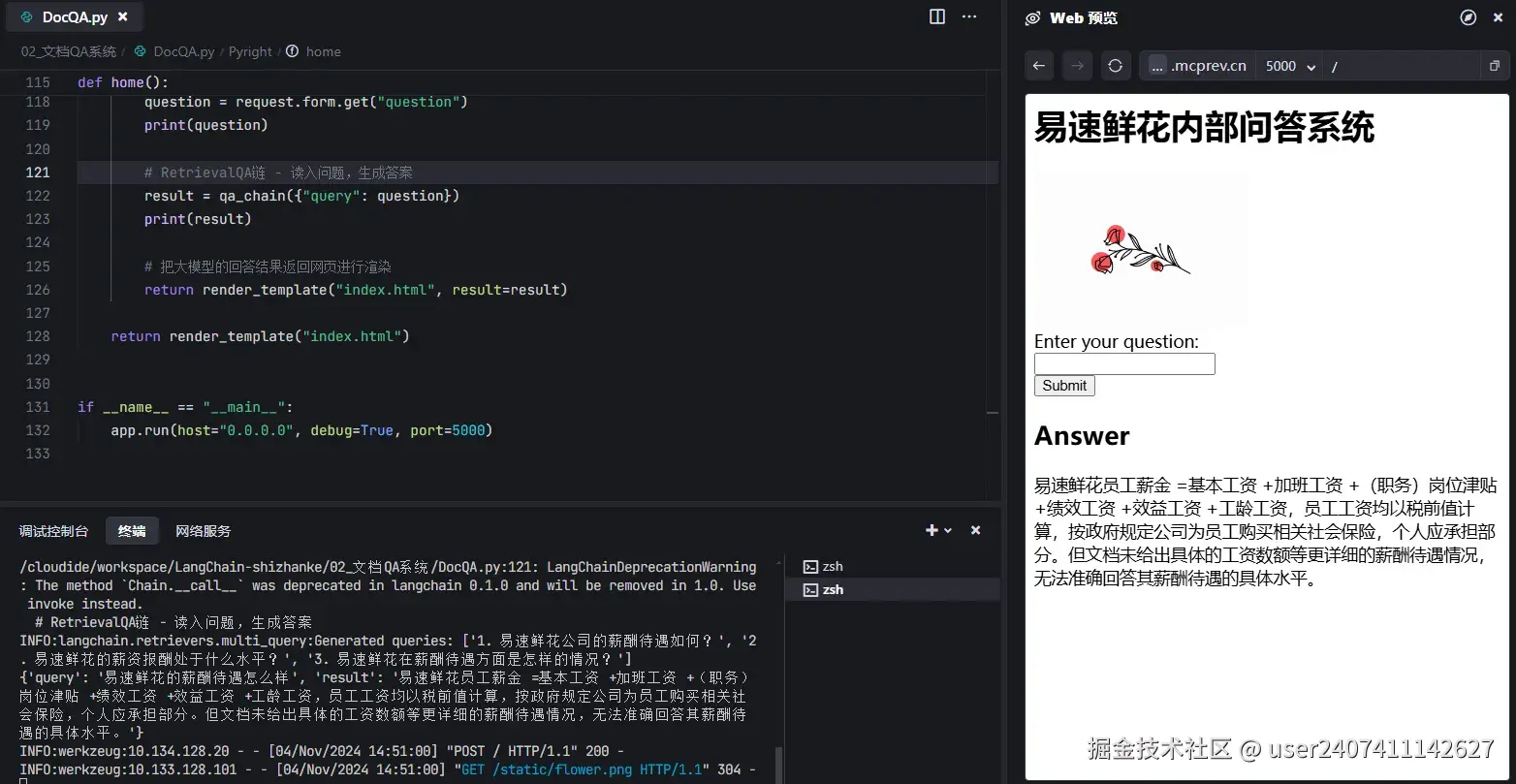Viewport: 1516px width, 784px height.
Task: Select the first zsh terminal session
Action: coord(892,566)
